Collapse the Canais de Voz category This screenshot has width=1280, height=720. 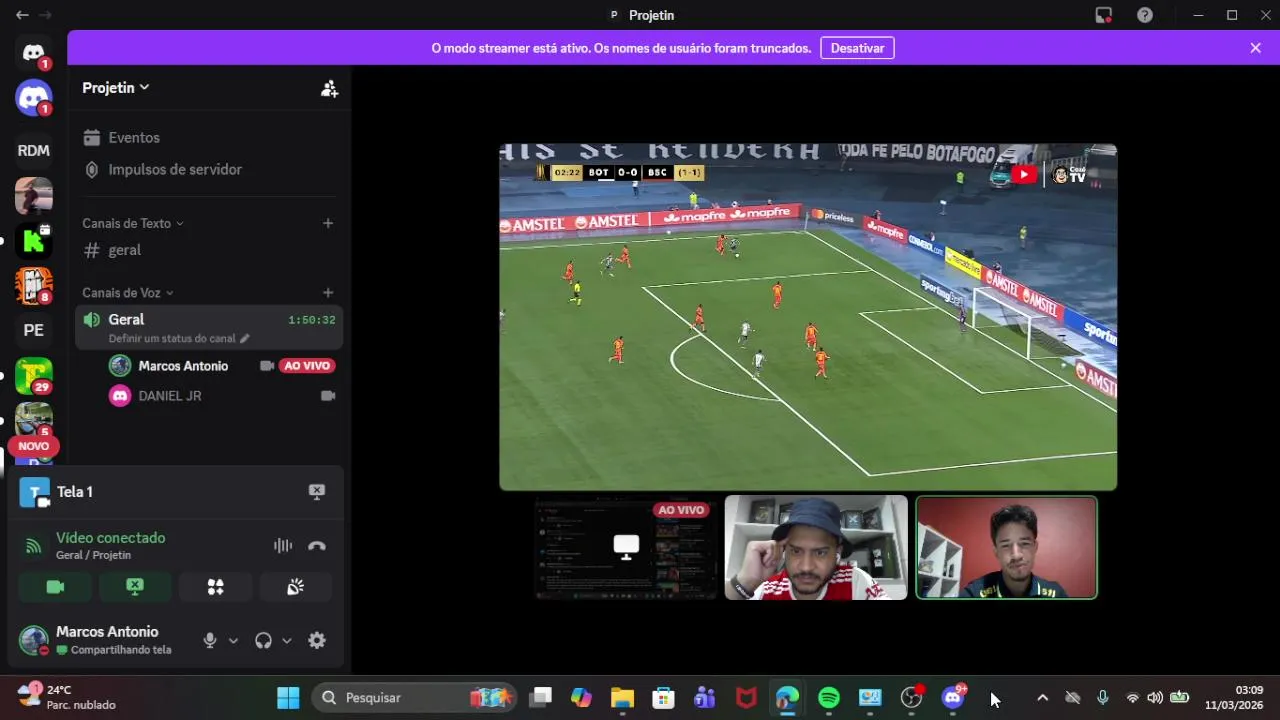pyautogui.click(x=128, y=293)
